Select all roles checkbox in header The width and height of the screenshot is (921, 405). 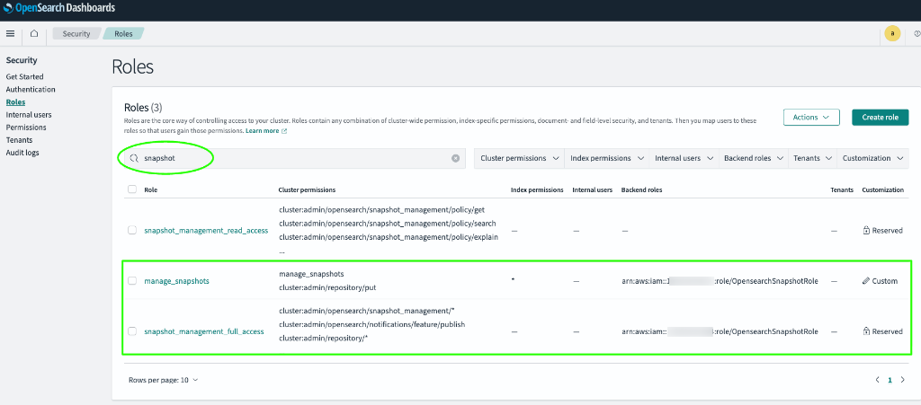(x=132, y=190)
